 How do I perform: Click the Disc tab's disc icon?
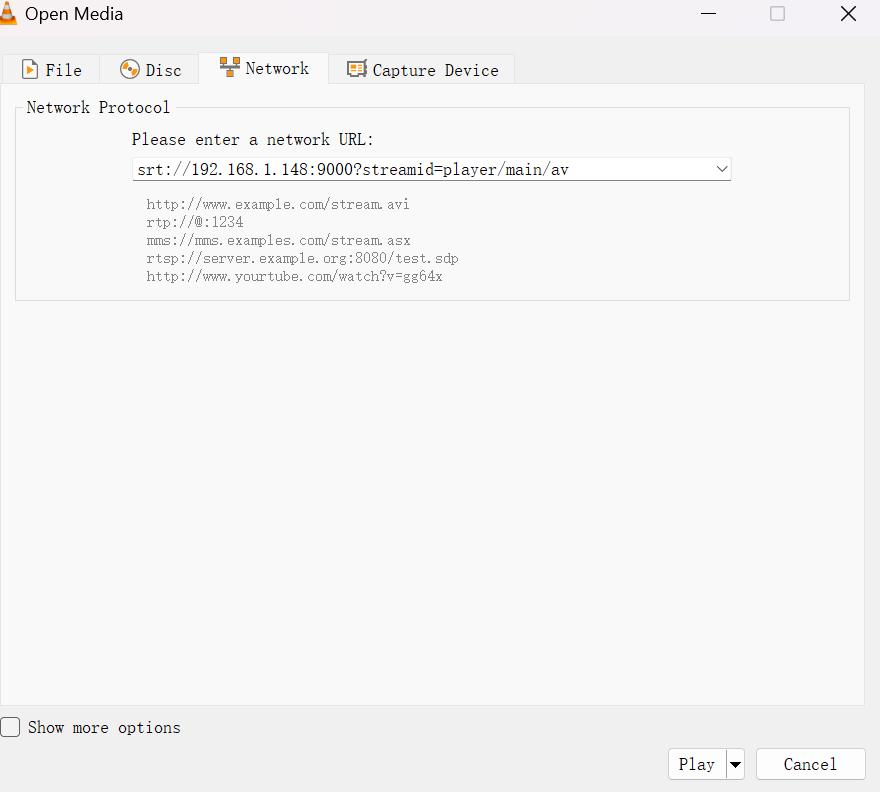pos(130,70)
